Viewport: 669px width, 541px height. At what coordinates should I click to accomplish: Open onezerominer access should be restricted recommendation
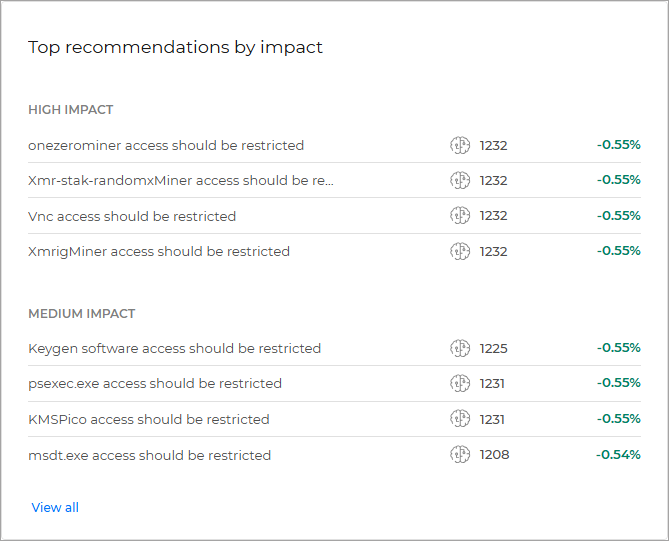(x=166, y=145)
